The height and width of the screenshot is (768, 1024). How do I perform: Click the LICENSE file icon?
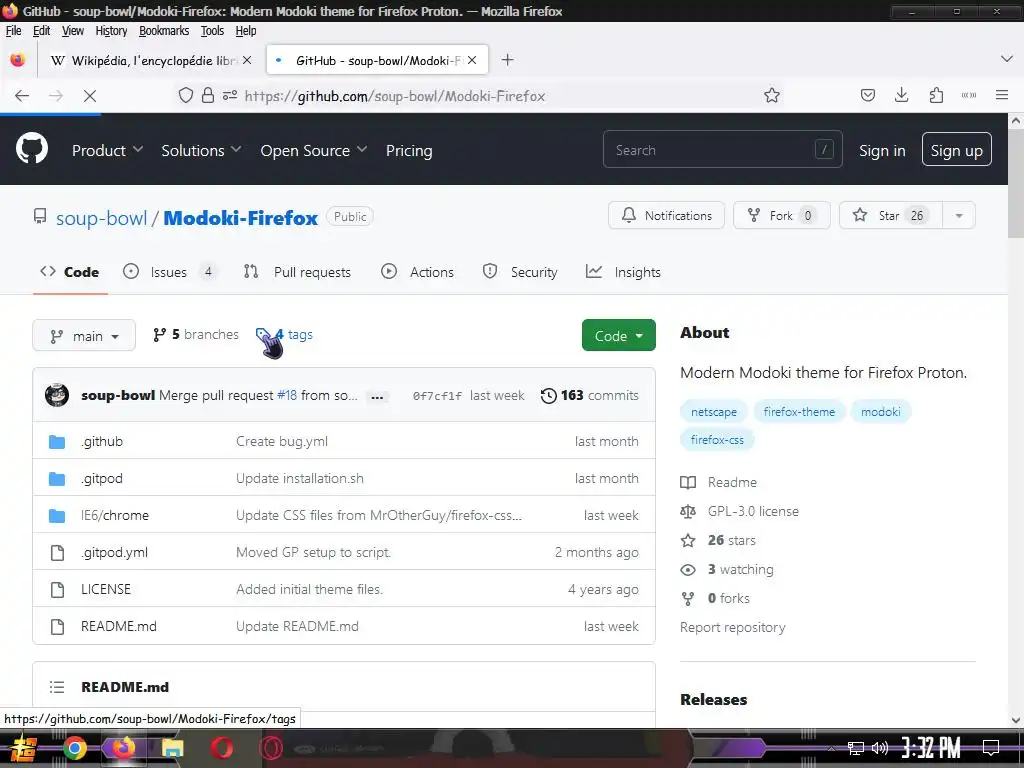[57, 590]
